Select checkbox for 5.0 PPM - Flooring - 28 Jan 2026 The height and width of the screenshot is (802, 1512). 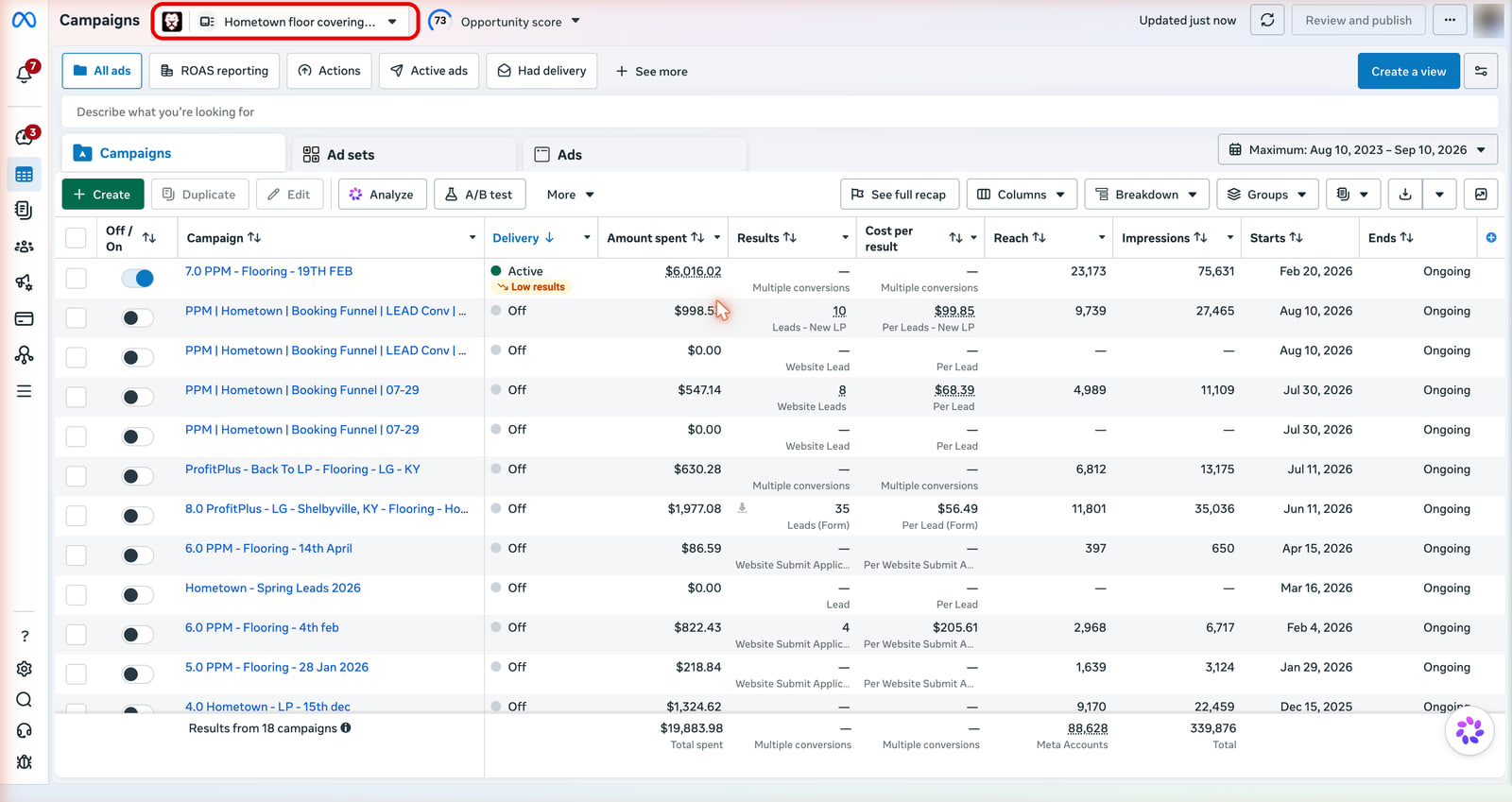pos(77,674)
